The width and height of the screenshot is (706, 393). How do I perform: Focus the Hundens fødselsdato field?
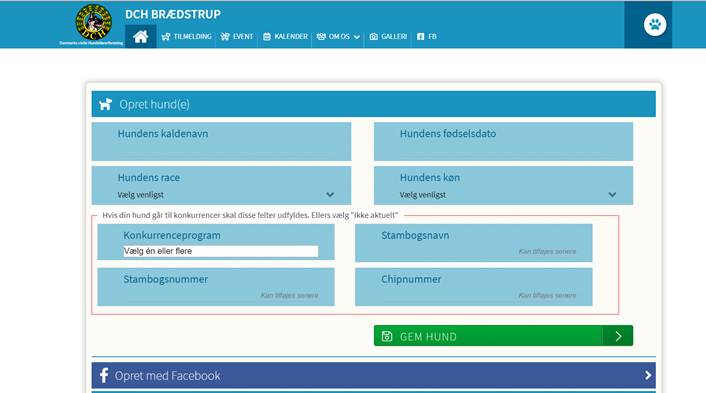coord(503,141)
